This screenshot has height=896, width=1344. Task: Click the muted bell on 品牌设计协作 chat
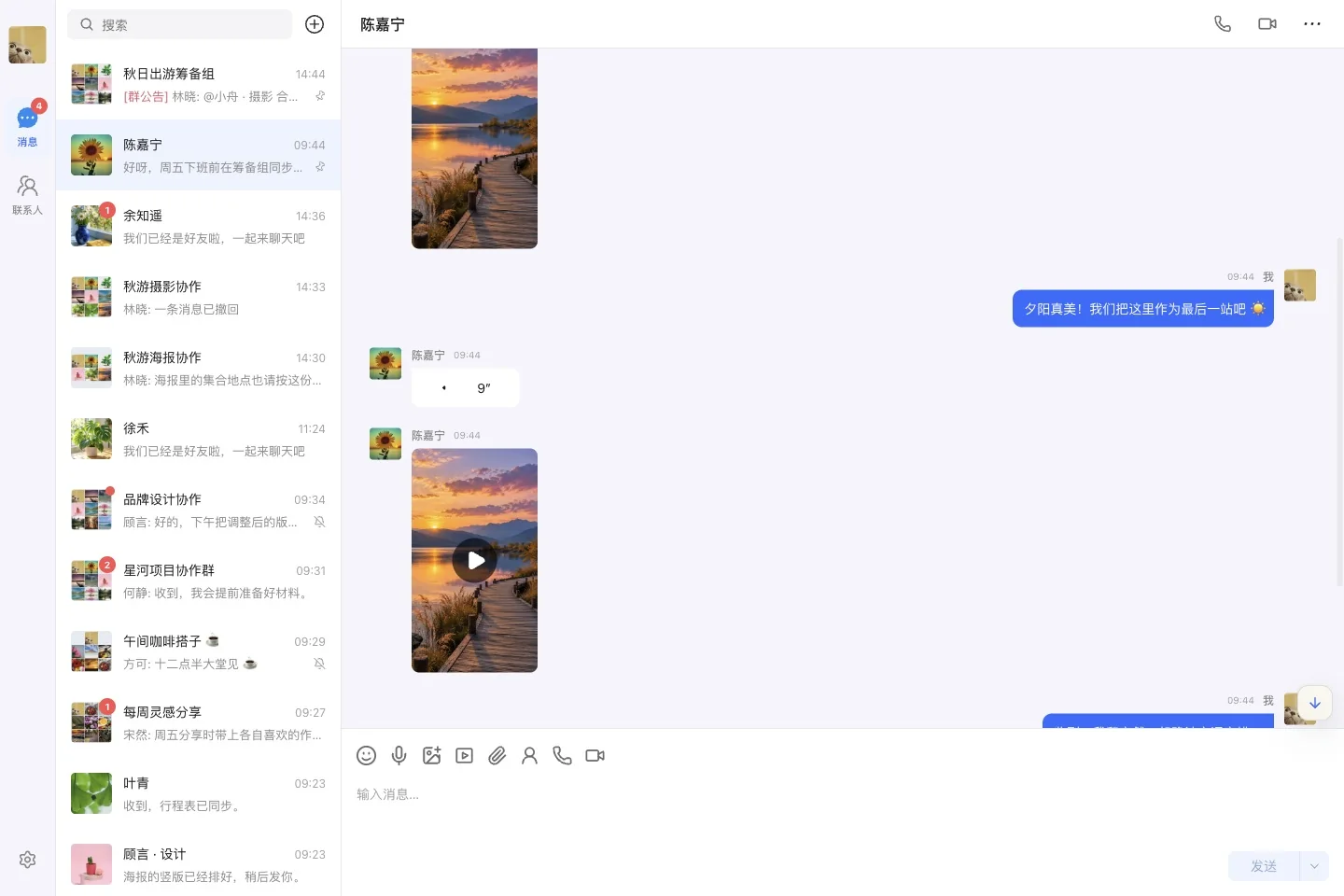click(x=319, y=522)
